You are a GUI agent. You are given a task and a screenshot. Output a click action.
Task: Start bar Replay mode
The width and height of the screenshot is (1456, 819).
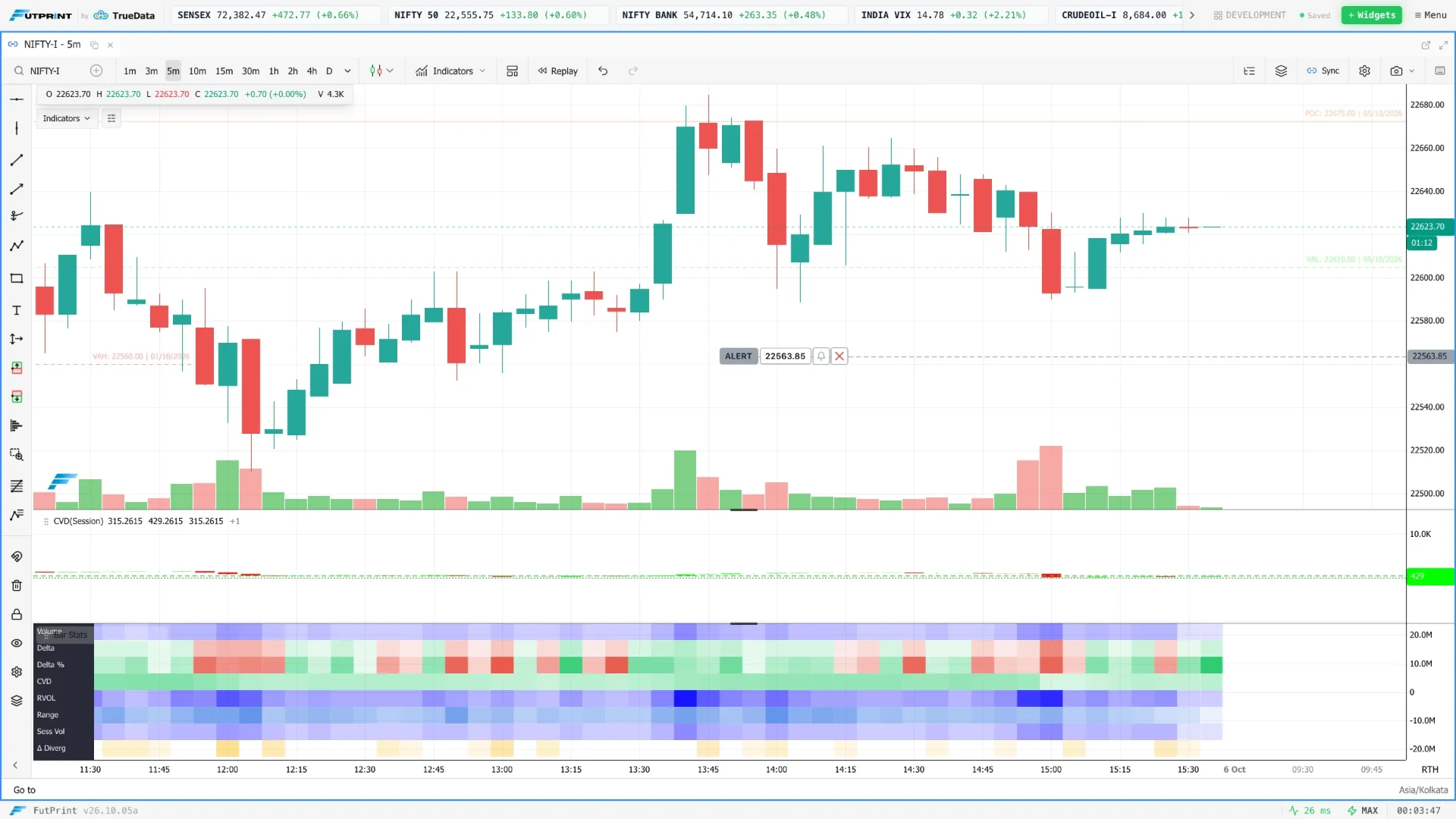point(558,71)
